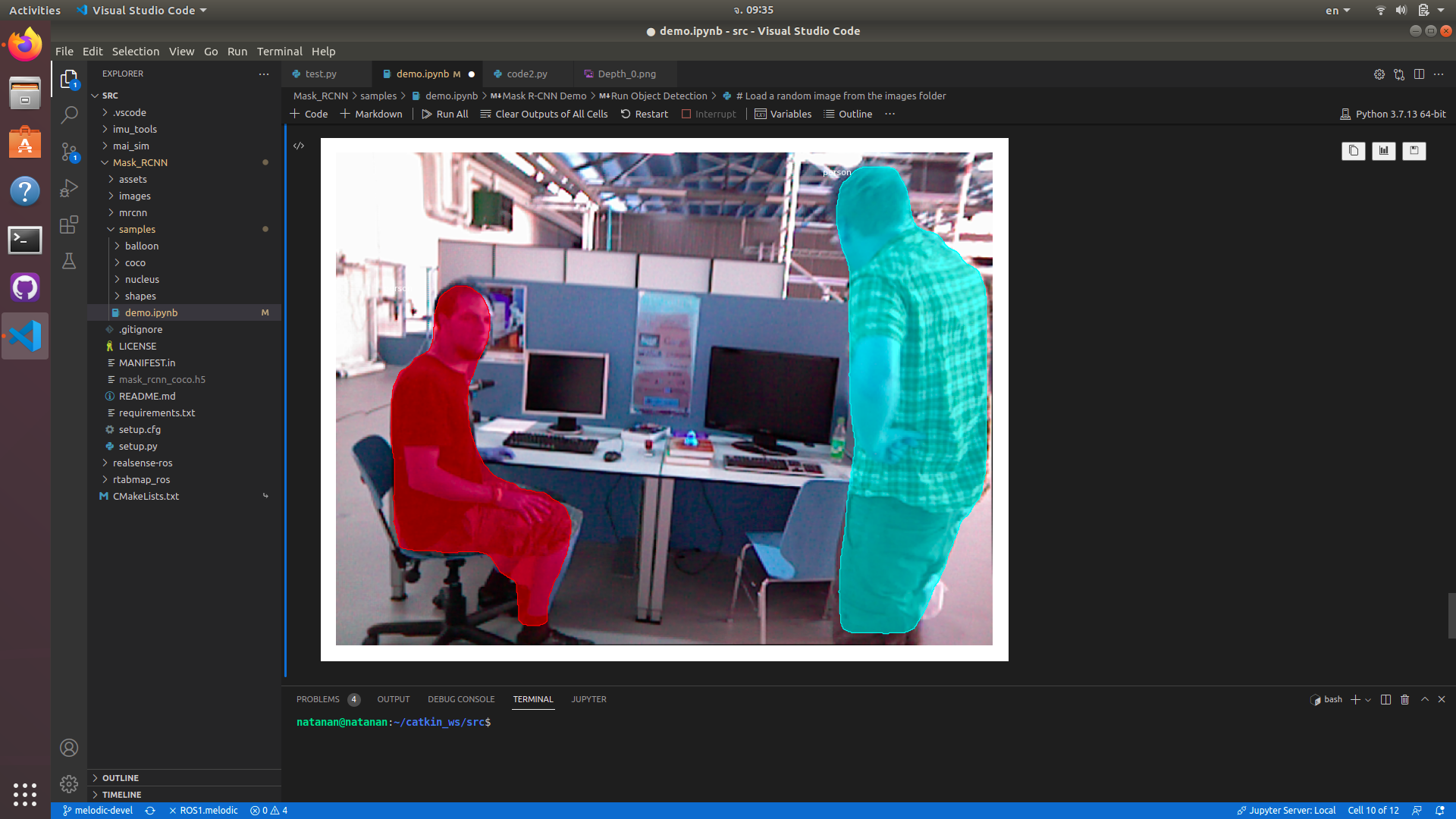Viewport: 1456px width, 819px height.
Task: Open the Selection menu
Action: pos(136,52)
